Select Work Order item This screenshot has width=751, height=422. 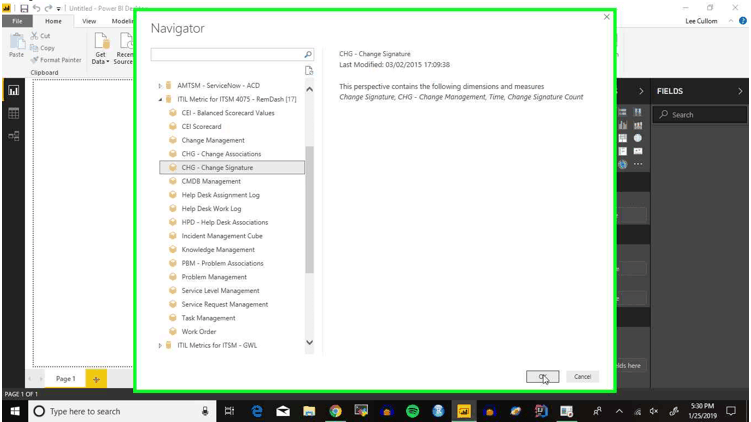(x=199, y=331)
